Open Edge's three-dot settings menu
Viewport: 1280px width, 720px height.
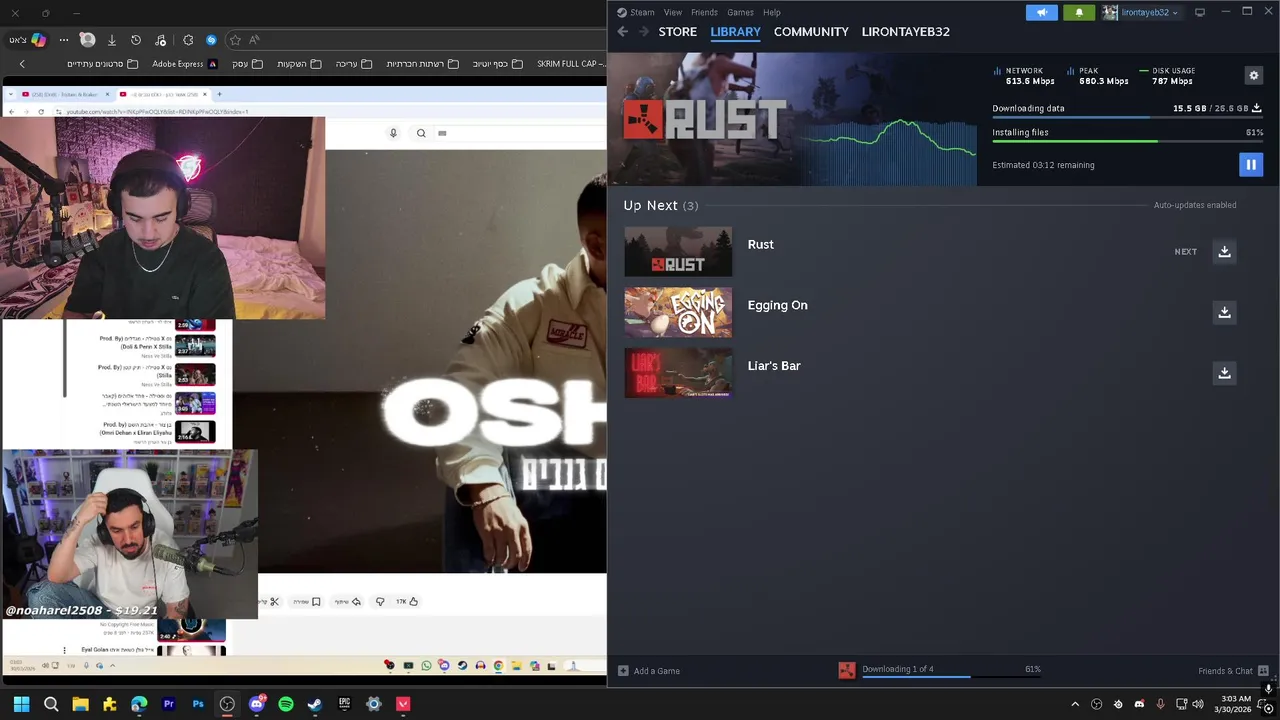pyautogui.click(x=64, y=40)
